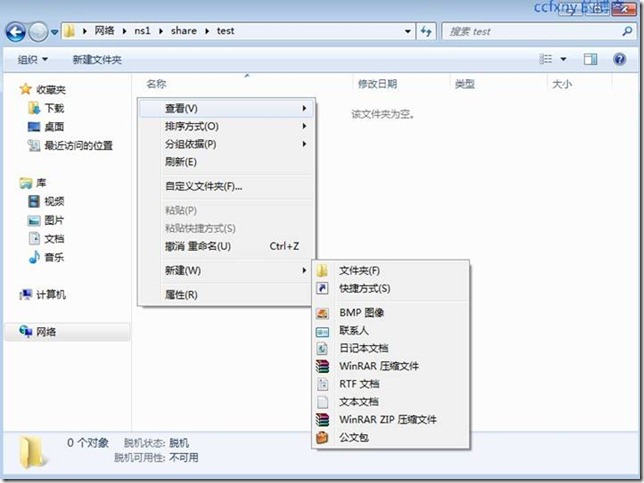This screenshot has height=483, width=644.
Task: Choose 自定义文件夹(F)... from context menu
Action: coord(227,186)
